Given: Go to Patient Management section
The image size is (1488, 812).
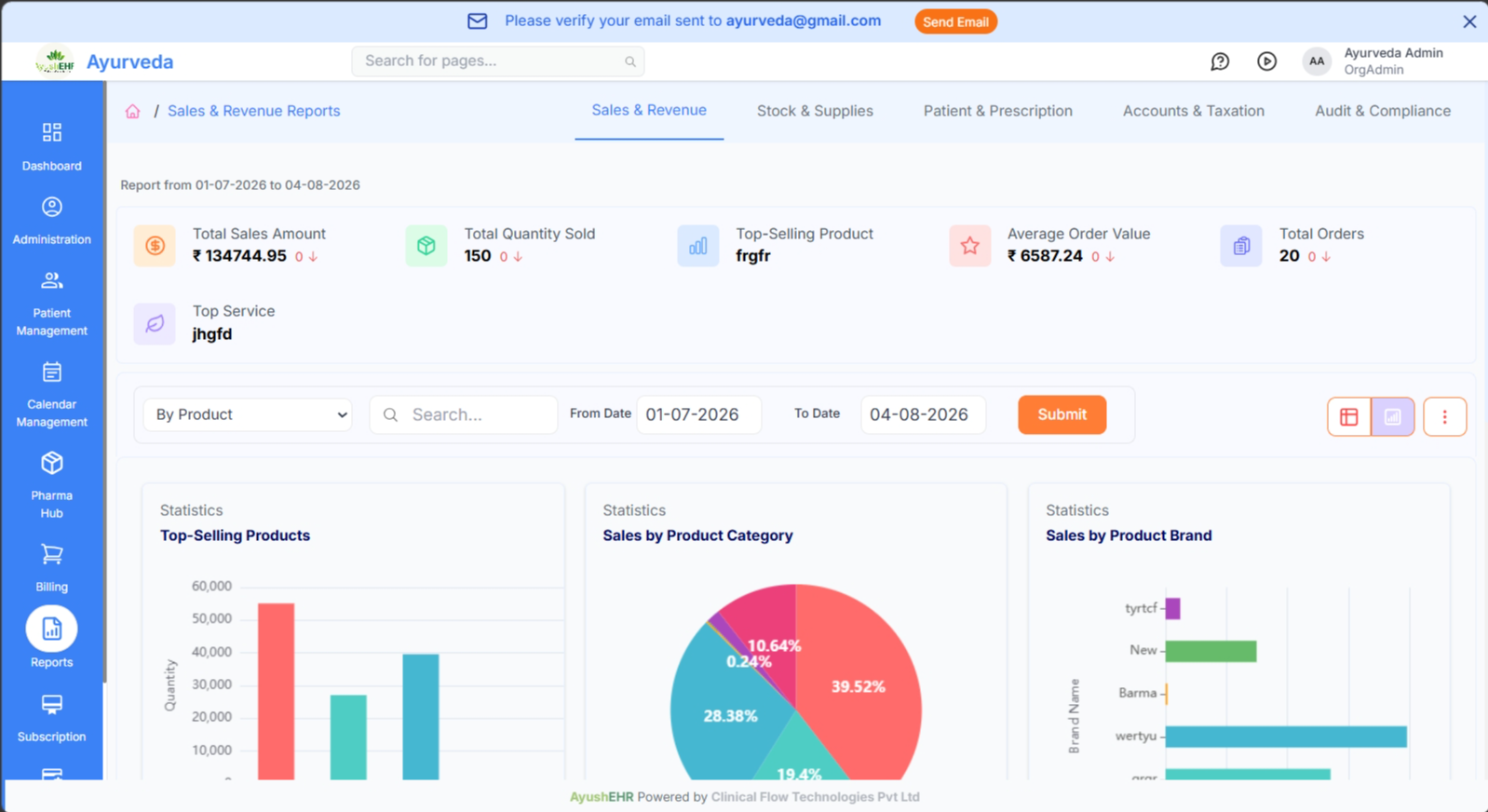Looking at the screenshot, I should point(52,304).
